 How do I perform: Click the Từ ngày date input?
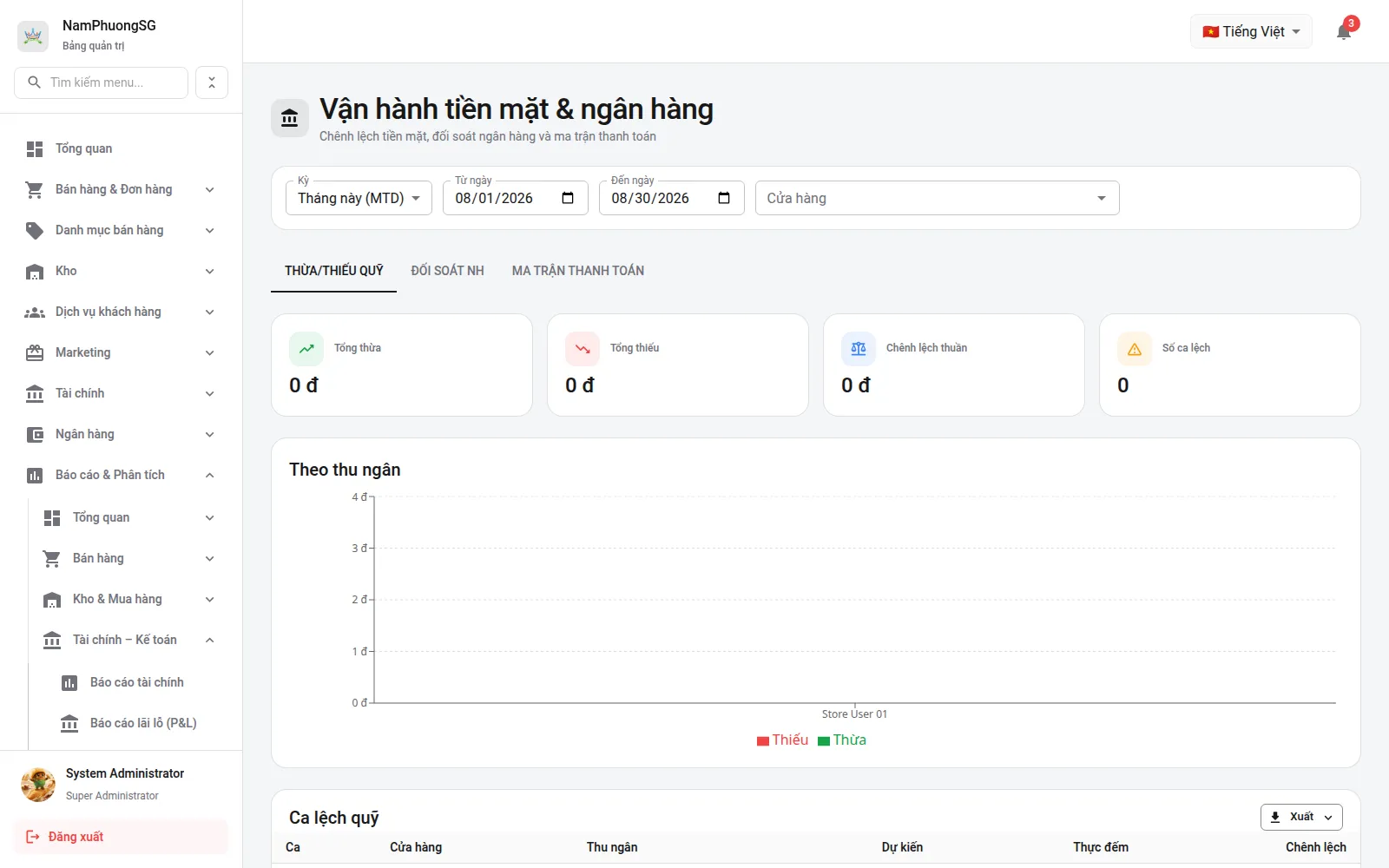pyautogui.click(x=515, y=198)
